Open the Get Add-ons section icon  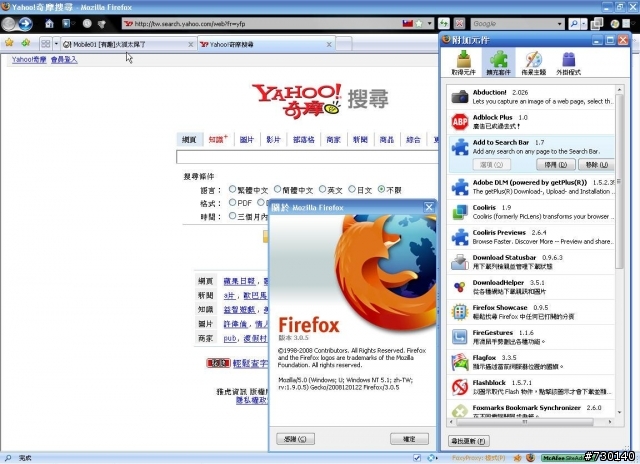pyautogui.click(x=463, y=63)
